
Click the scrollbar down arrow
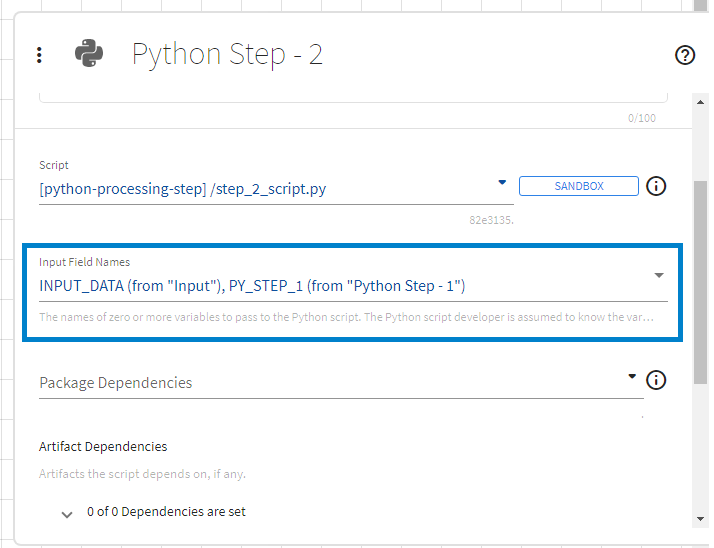[x=701, y=518]
